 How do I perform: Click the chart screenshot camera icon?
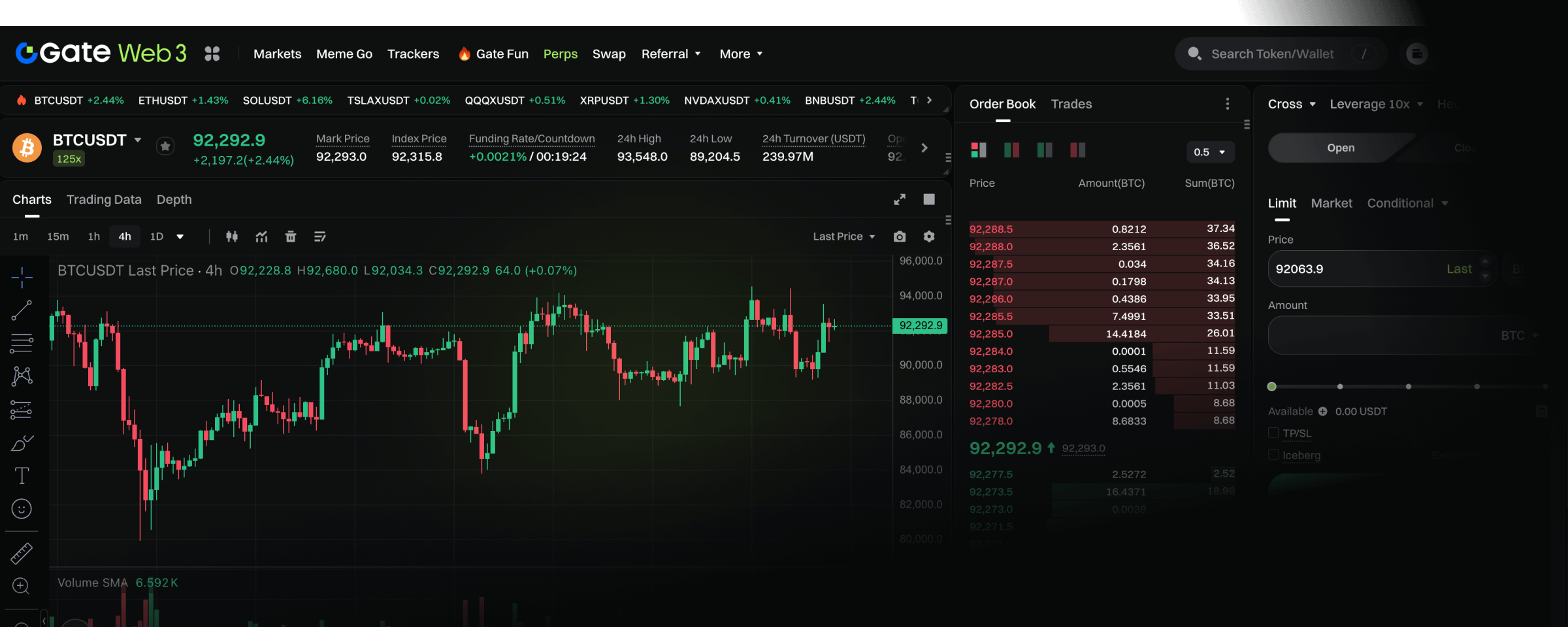tap(900, 236)
